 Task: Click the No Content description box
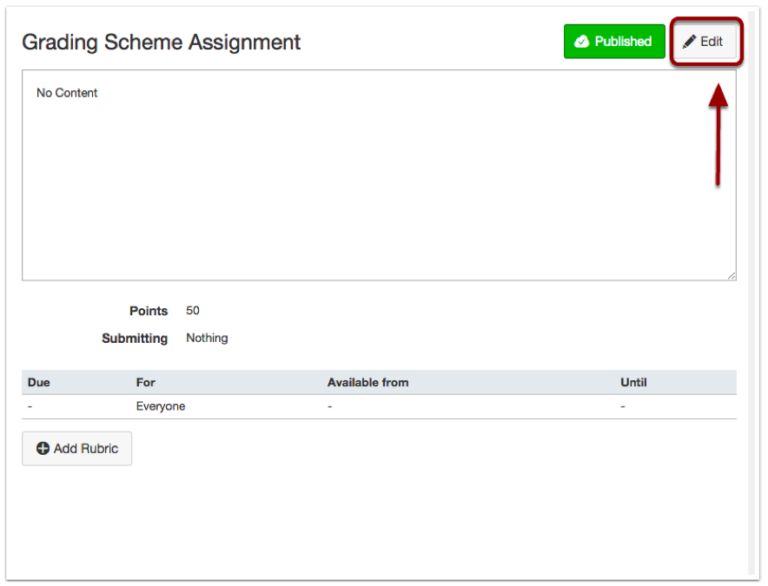pyautogui.click(x=379, y=175)
